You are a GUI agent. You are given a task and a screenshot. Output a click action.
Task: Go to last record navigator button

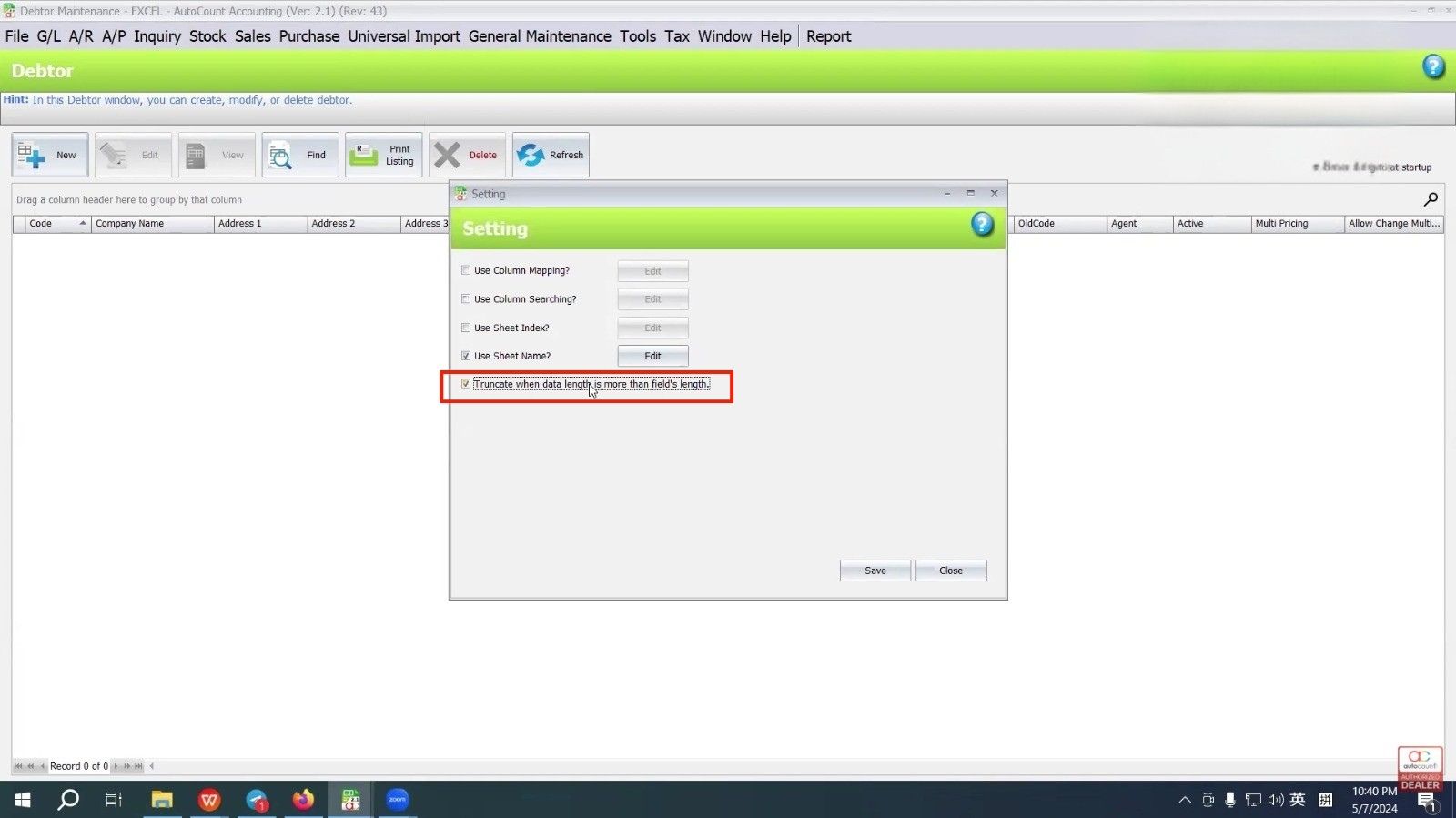point(138,766)
